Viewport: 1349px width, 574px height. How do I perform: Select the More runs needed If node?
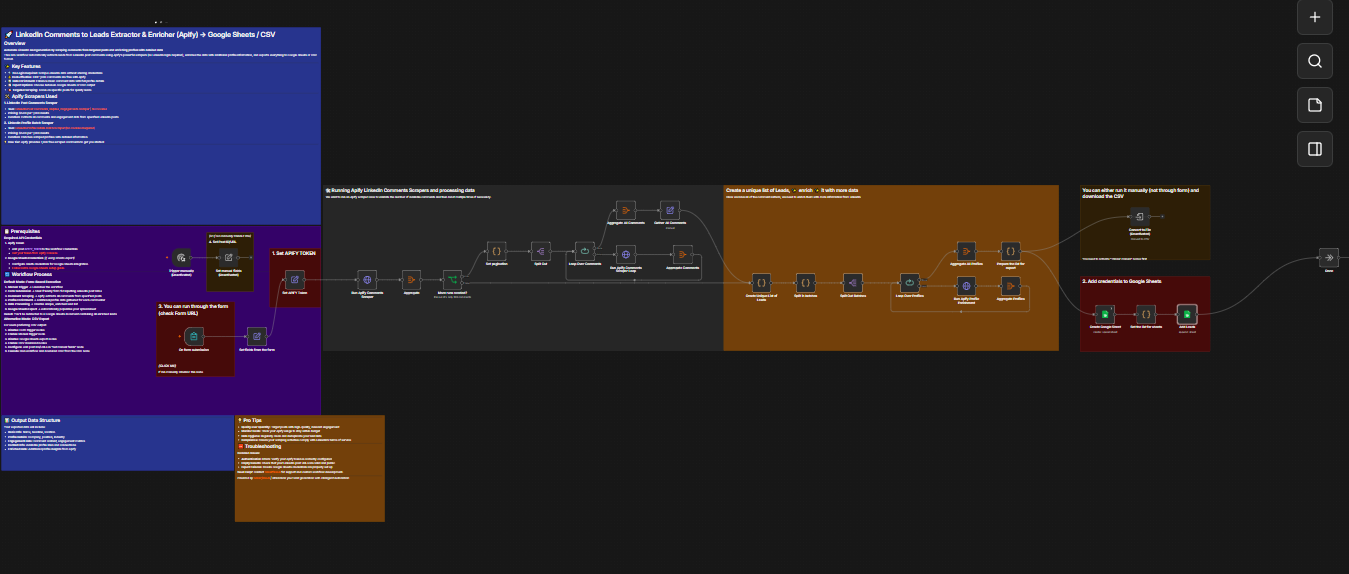[x=453, y=280]
